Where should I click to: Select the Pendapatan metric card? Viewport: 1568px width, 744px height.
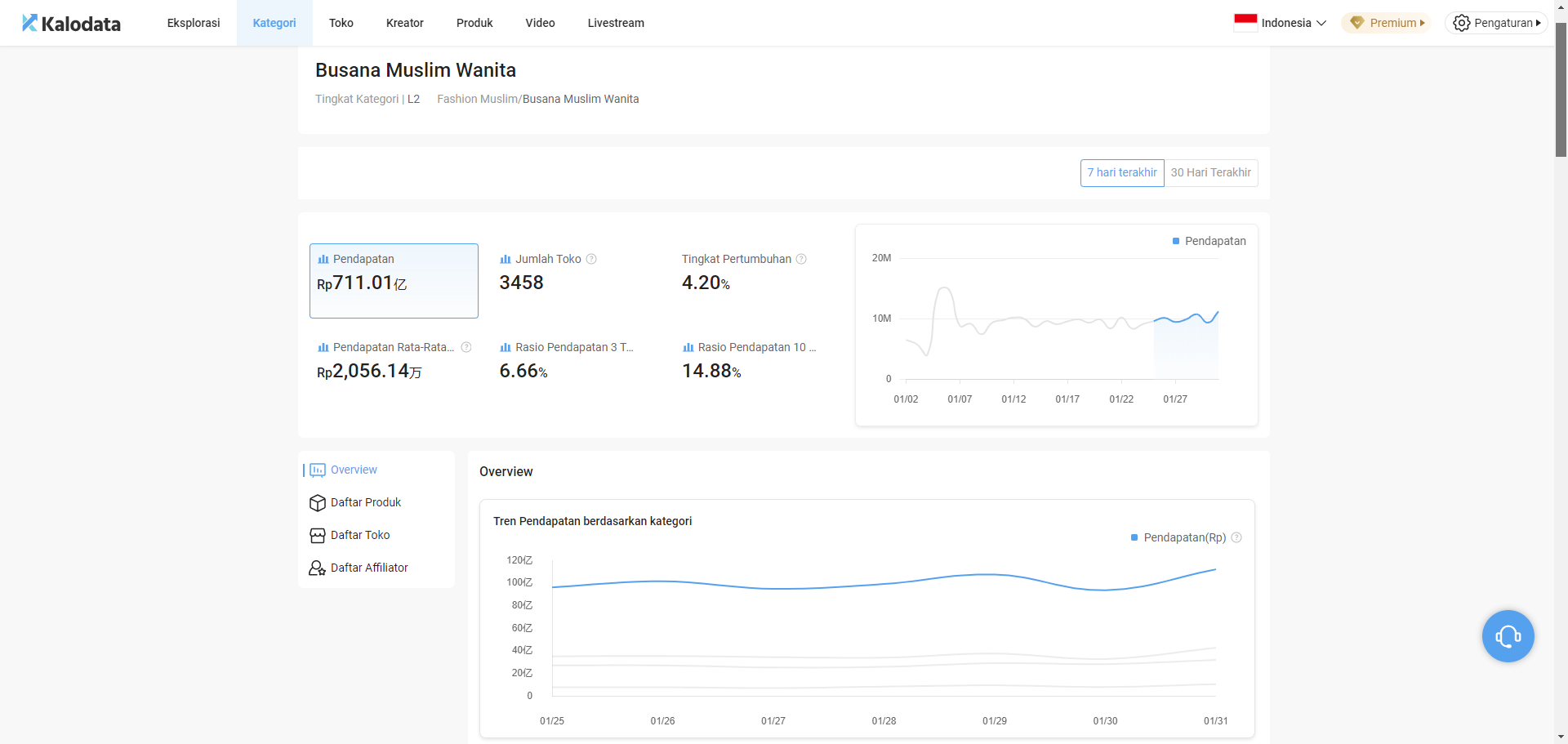point(394,281)
